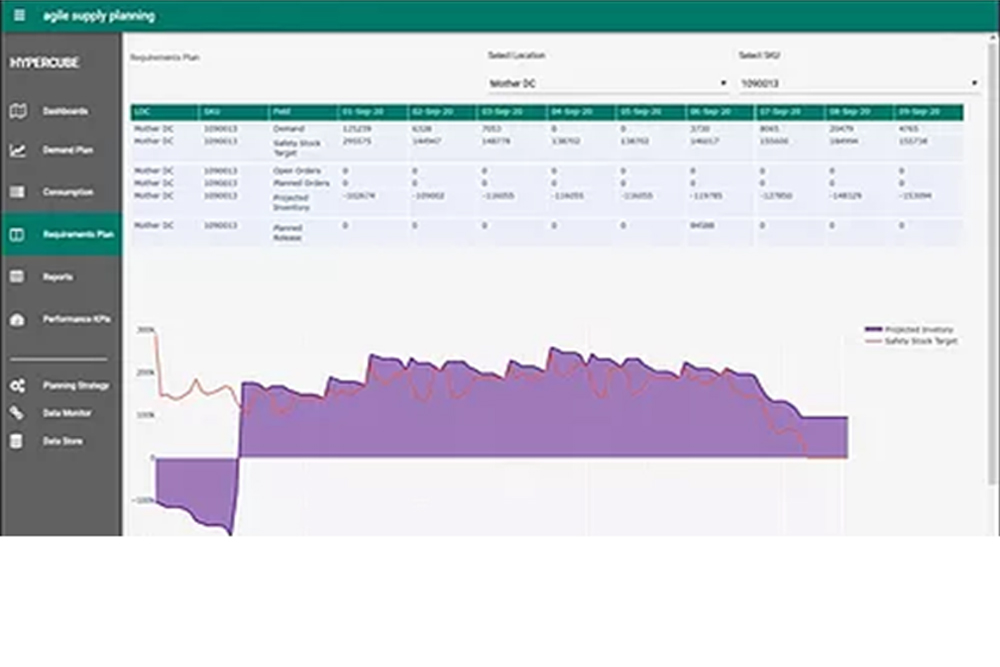Click Demand value 125239 for 01 Sep
The image size is (1000, 667).
[x=357, y=129]
